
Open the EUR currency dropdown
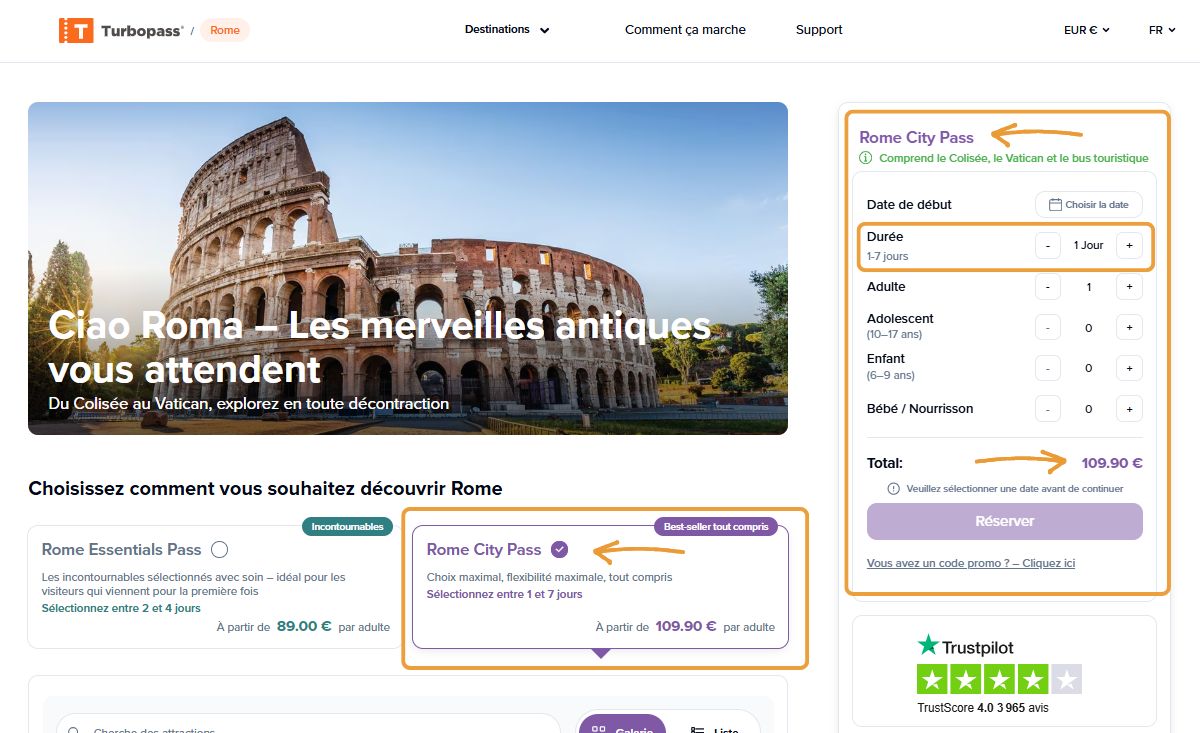(x=1087, y=30)
